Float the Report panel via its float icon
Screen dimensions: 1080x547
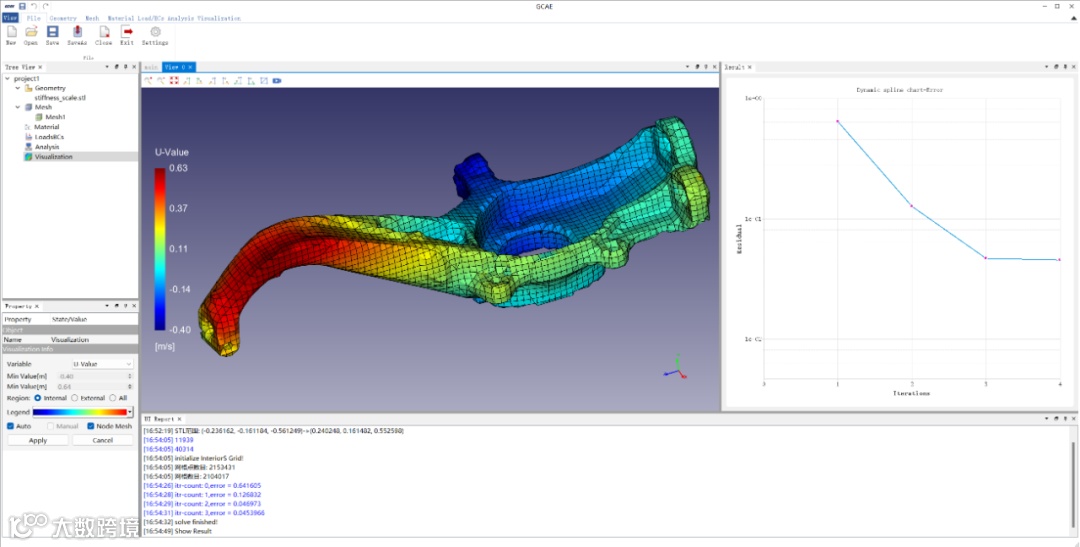(1057, 418)
